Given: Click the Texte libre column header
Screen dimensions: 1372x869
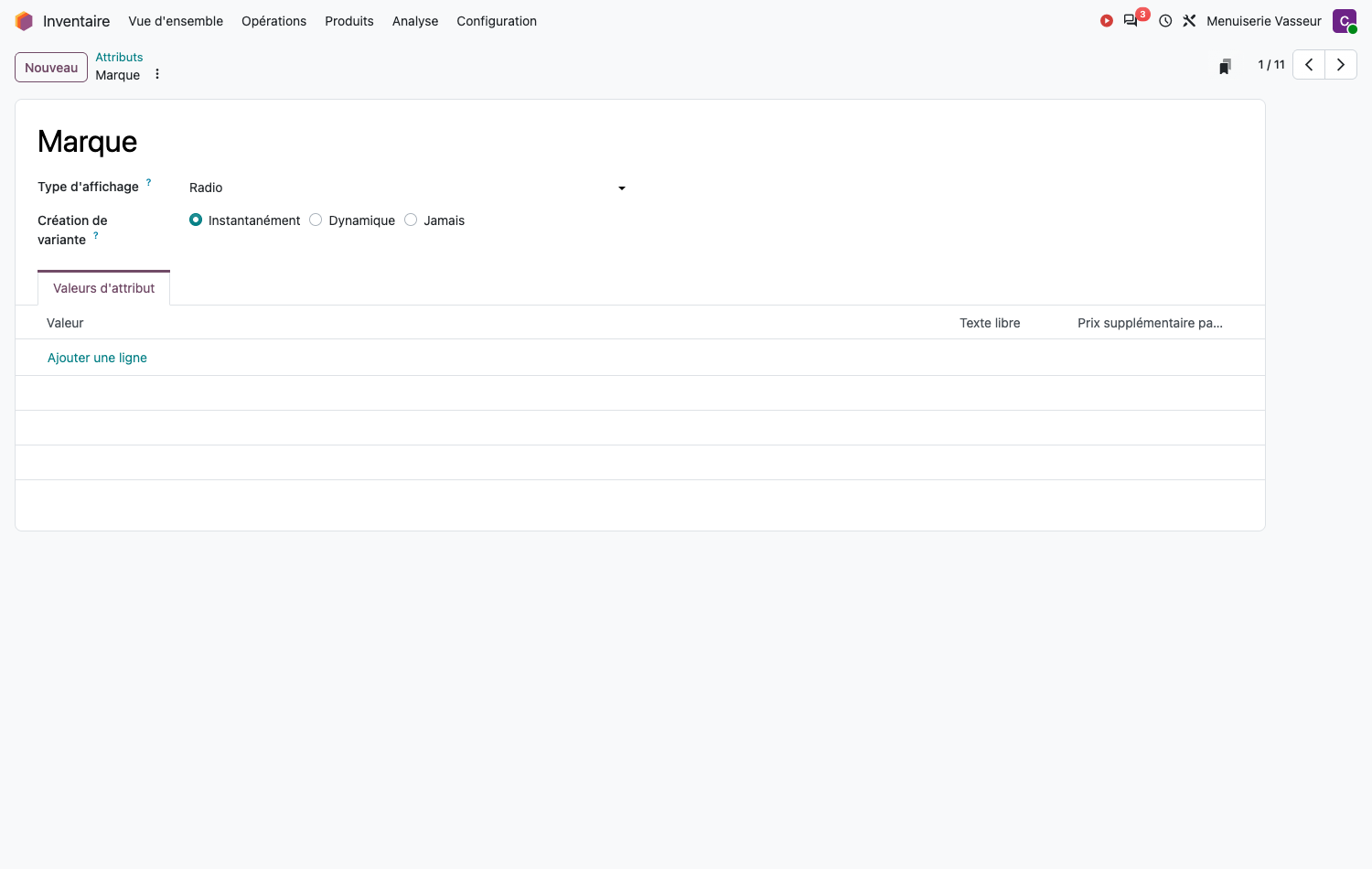Looking at the screenshot, I should 990,323.
